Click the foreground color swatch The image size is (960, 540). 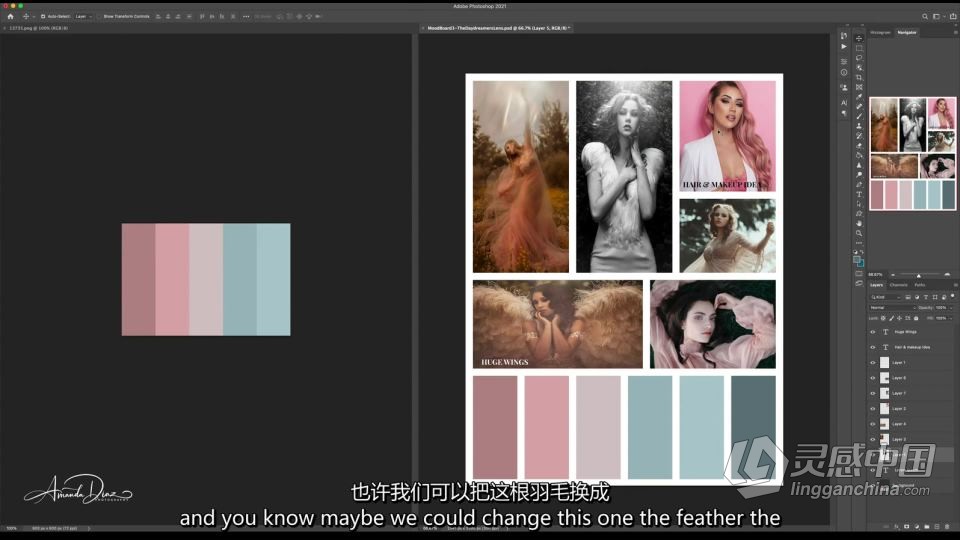click(x=857, y=259)
